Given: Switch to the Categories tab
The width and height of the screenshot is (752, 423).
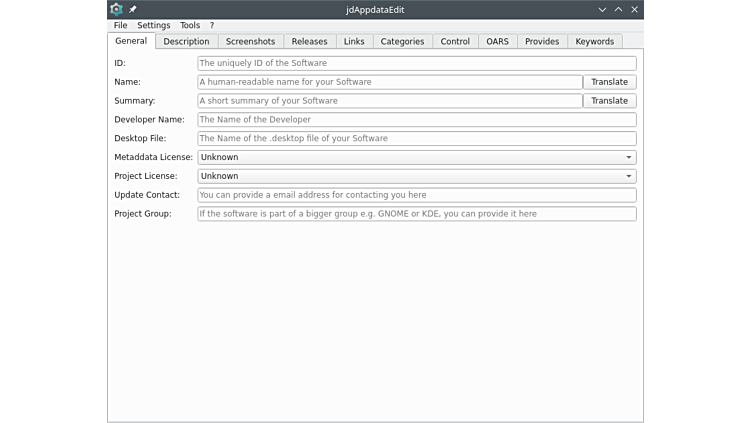Looking at the screenshot, I should pyautogui.click(x=402, y=41).
